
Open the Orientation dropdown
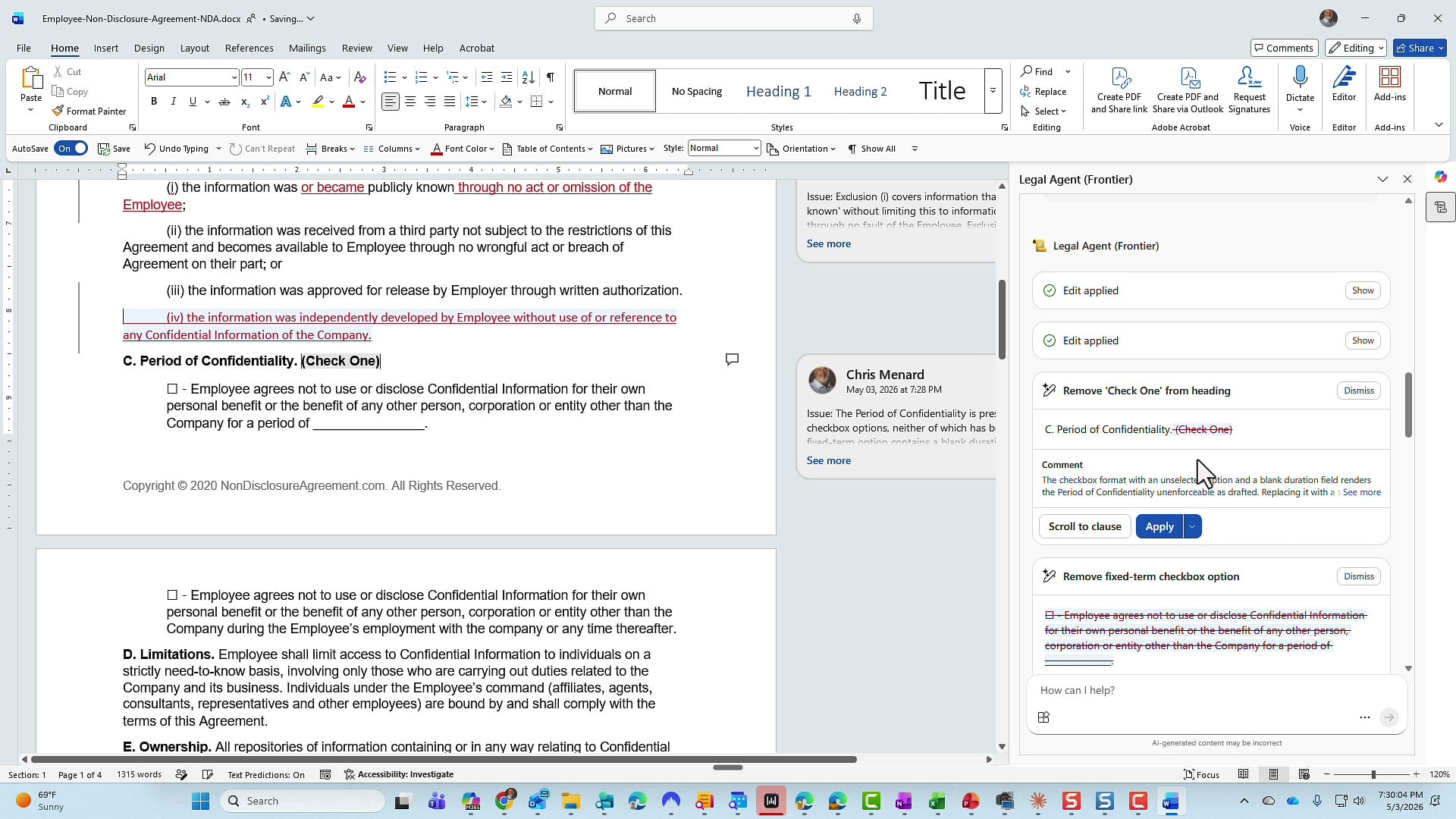(x=802, y=149)
